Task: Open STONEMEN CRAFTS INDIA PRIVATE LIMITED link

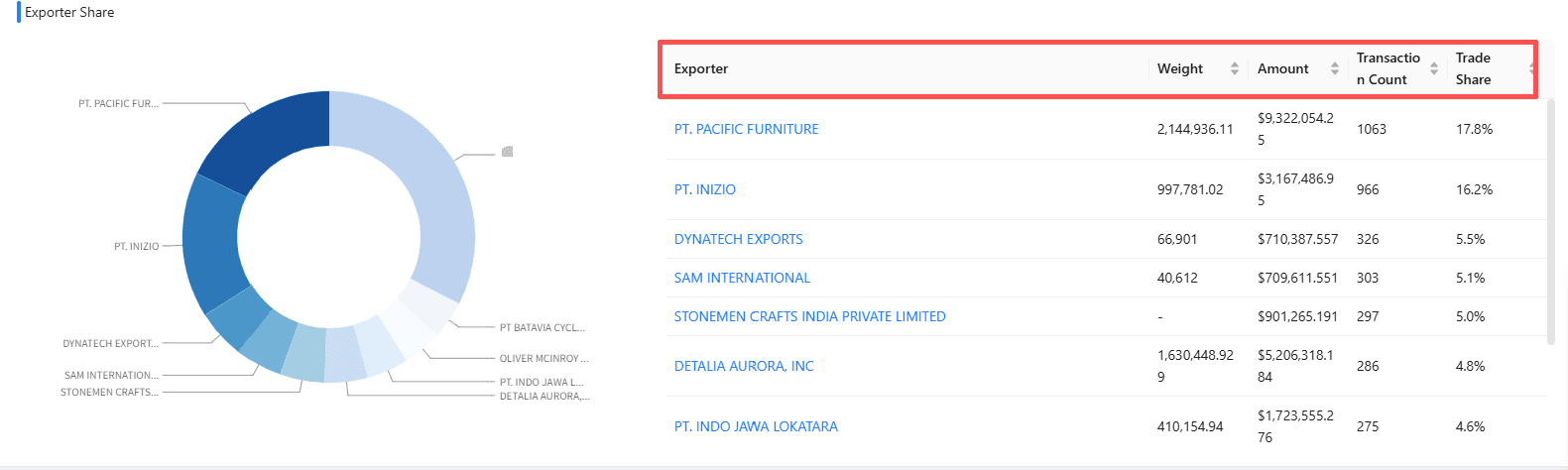Action: pos(809,316)
